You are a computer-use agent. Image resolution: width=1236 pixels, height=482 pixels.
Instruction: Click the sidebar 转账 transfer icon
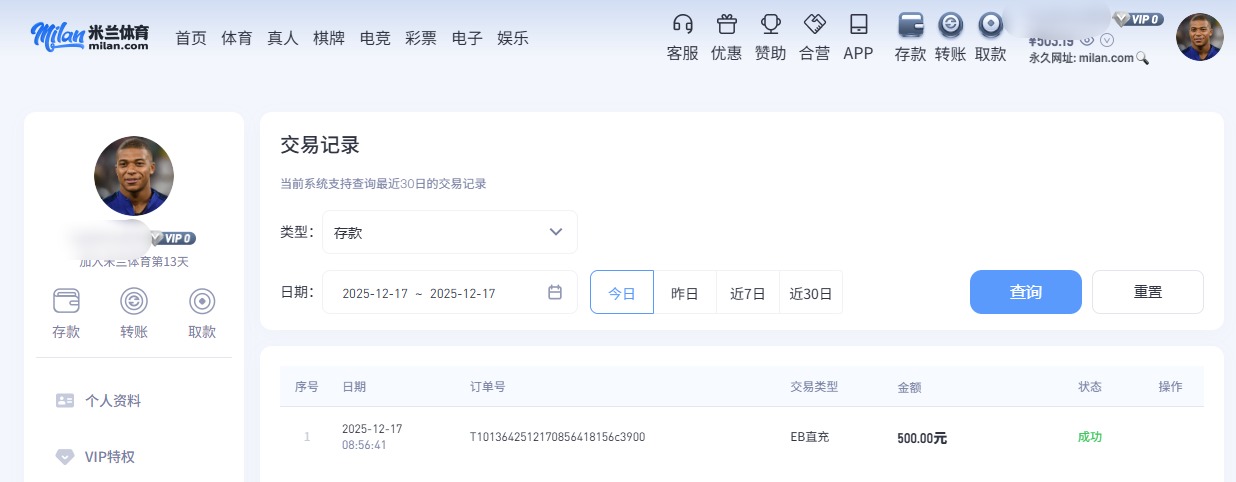[134, 301]
